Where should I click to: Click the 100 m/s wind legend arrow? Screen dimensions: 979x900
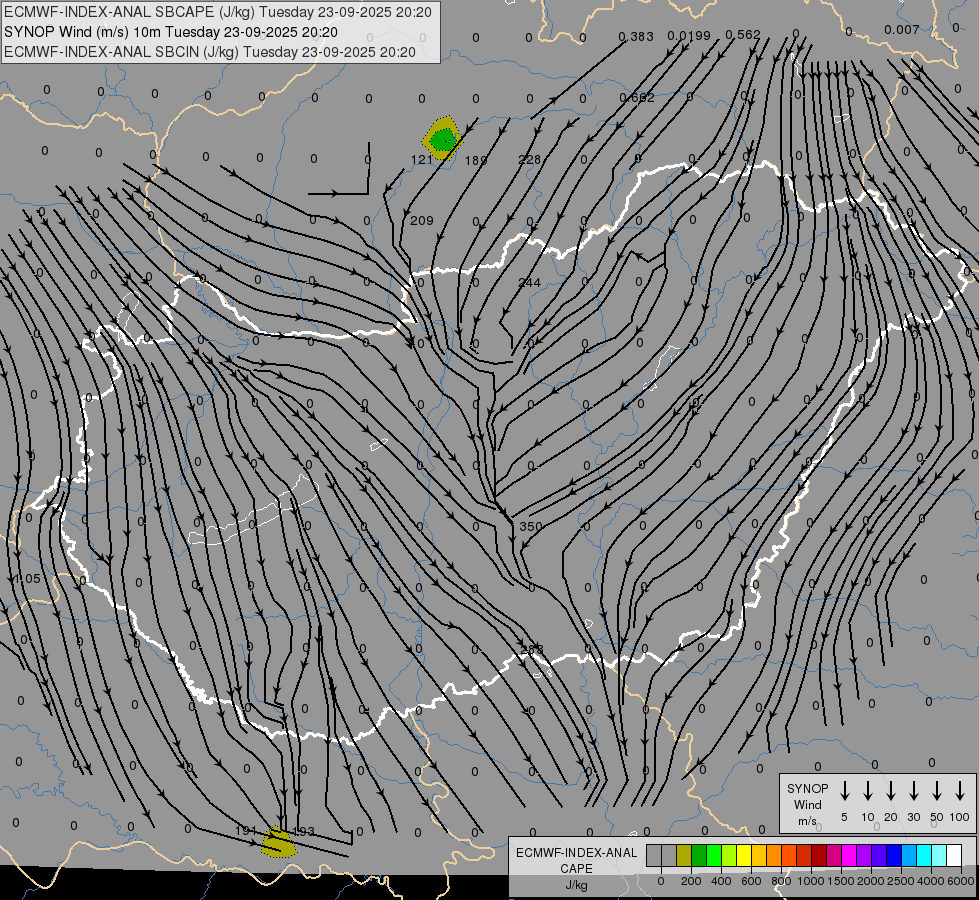click(x=960, y=790)
